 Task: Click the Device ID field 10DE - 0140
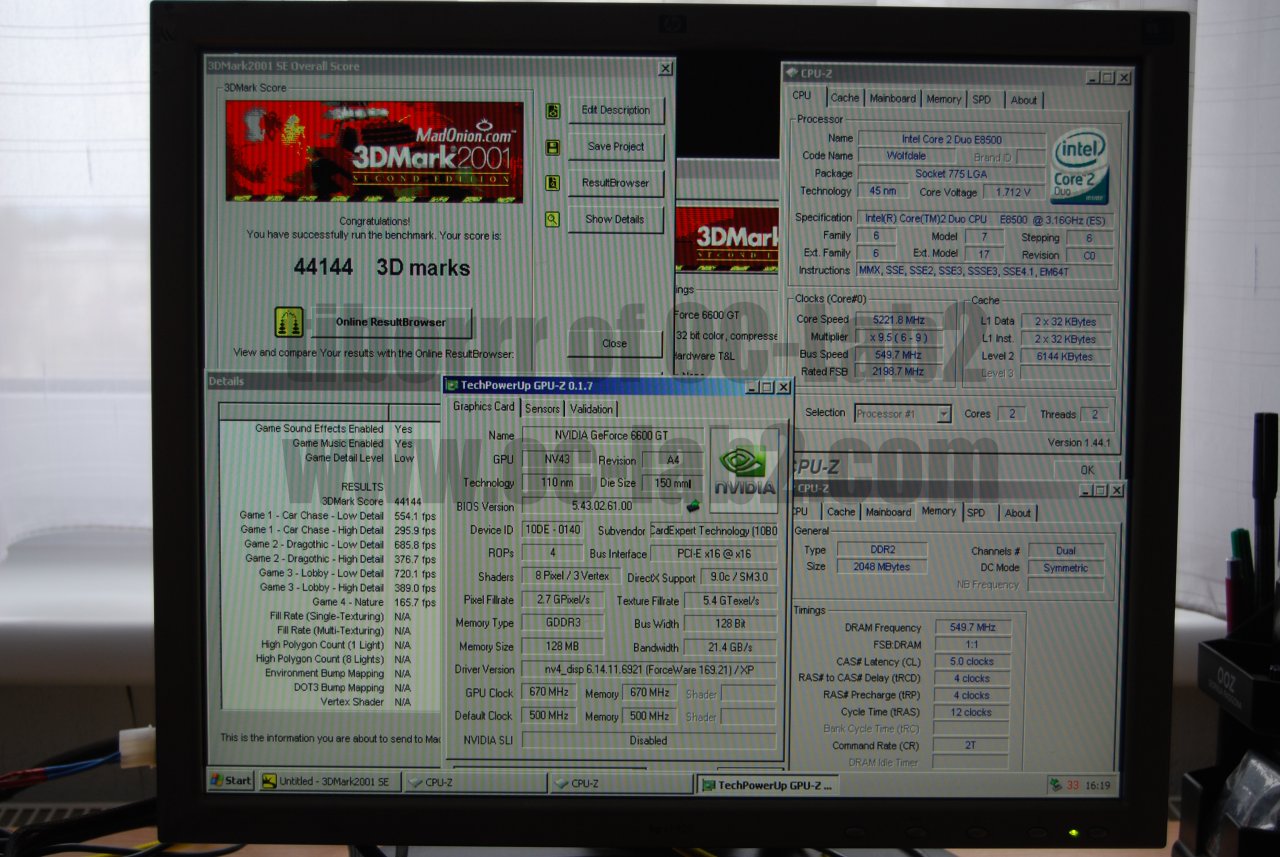tap(552, 530)
